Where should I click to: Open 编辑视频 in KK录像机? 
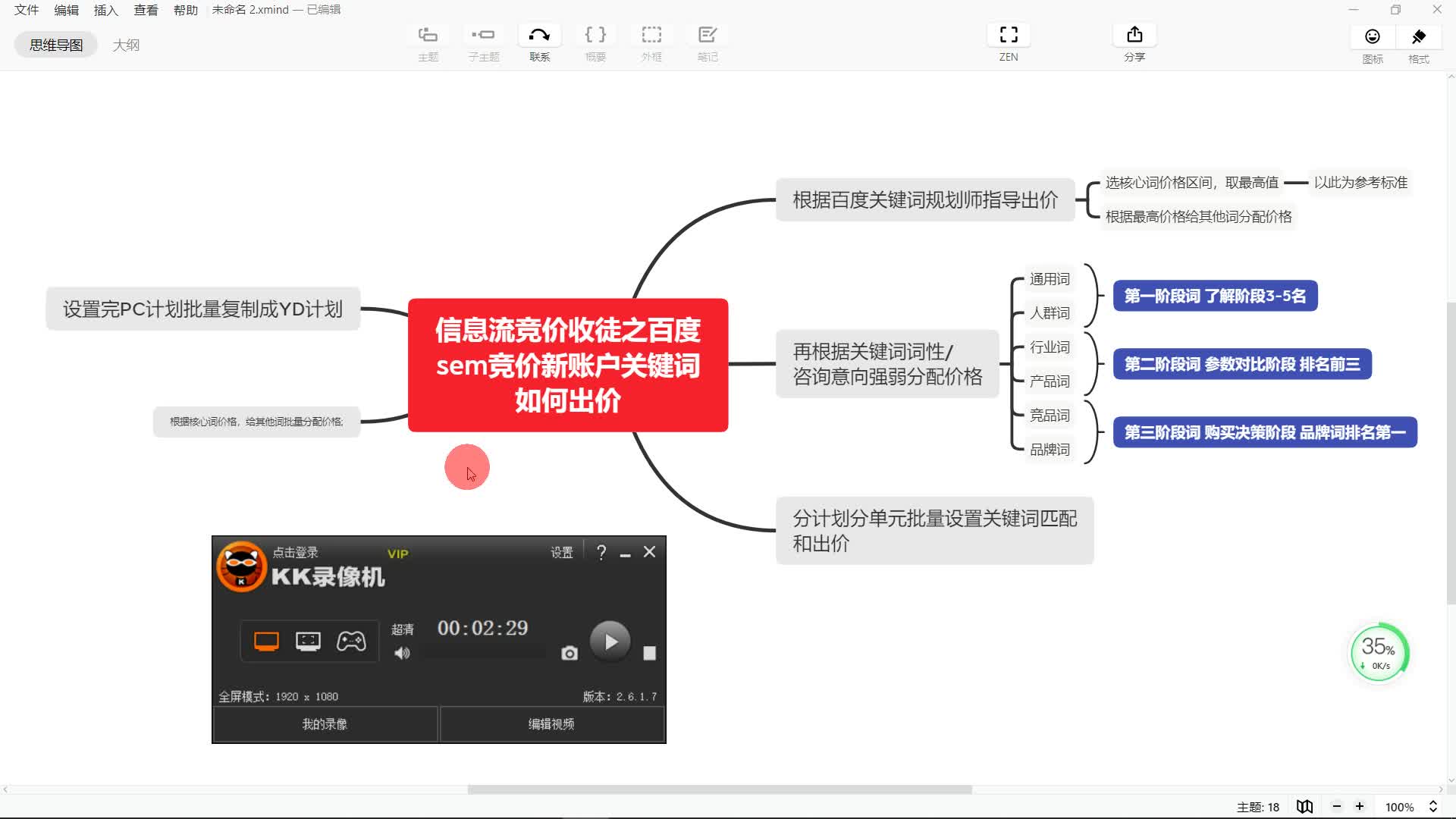click(551, 724)
